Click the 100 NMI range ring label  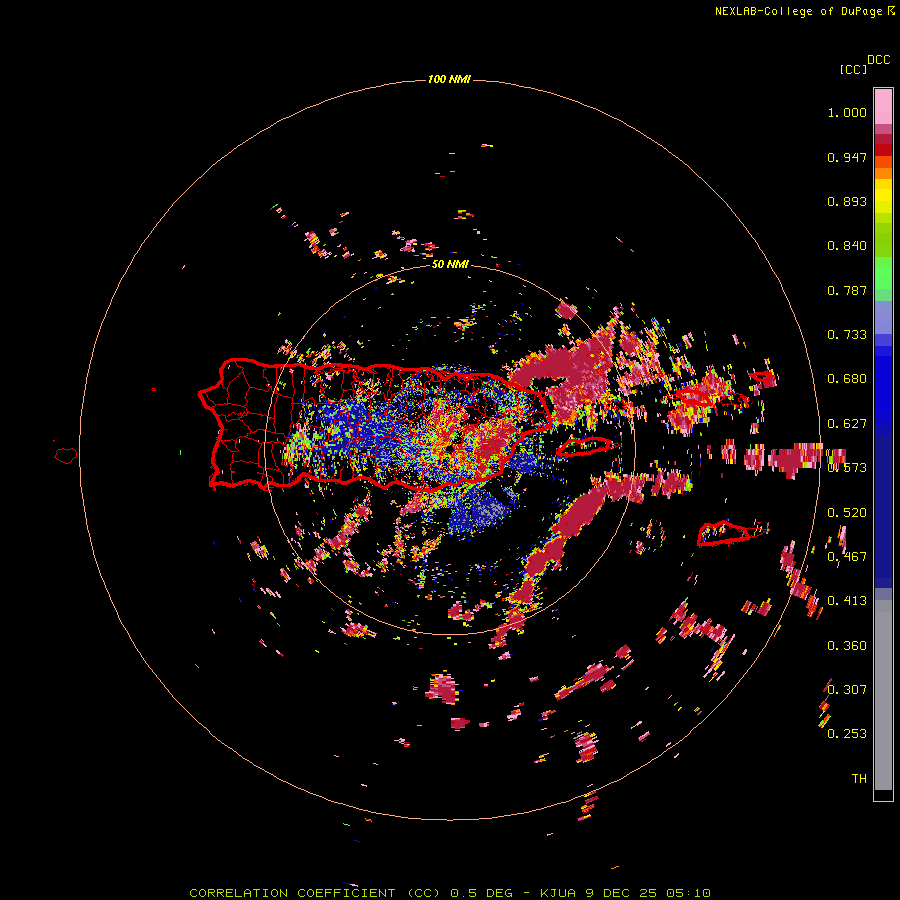pos(449,79)
